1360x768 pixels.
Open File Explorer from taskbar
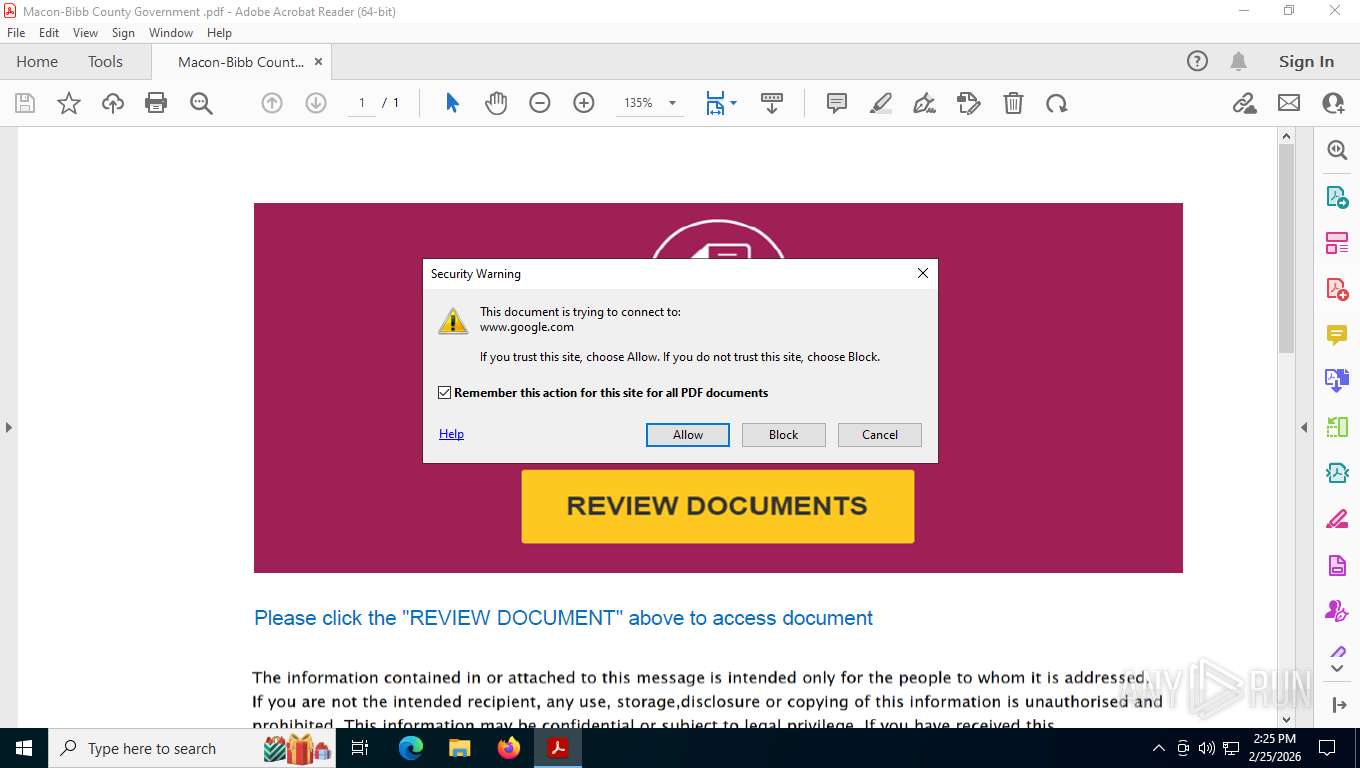tap(460, 748)
